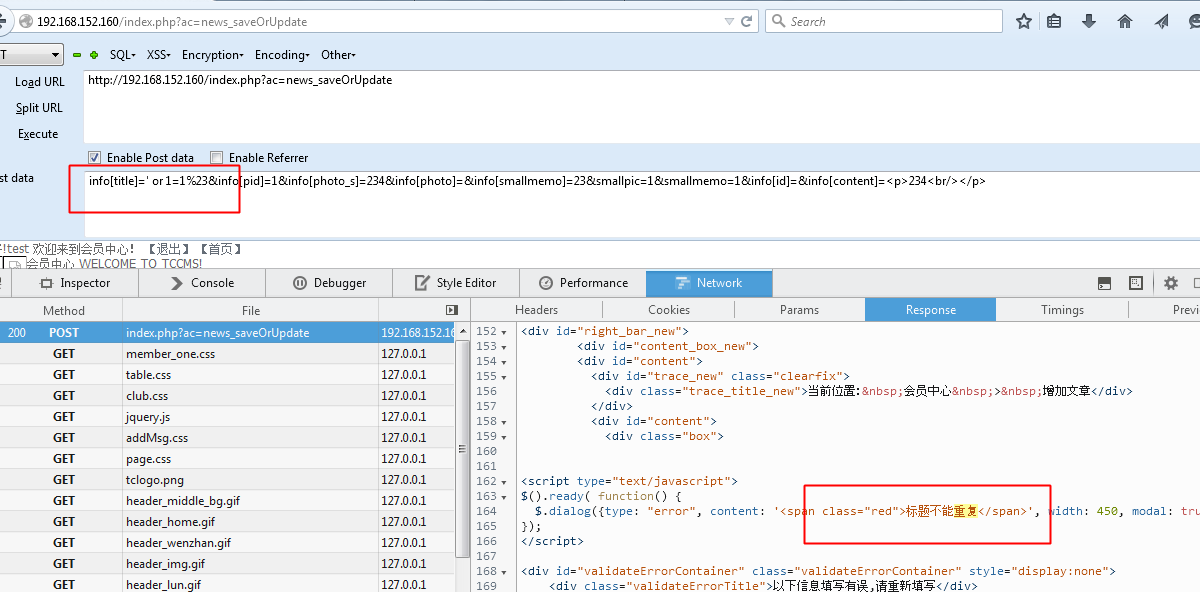Click the magnifier in the Search box
Screen dimensions: 1200x592
pyautogui.click(x=779, y=21)
